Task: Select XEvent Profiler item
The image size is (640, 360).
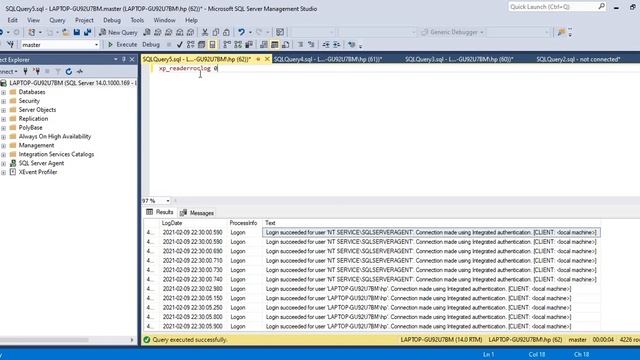Action: coord(33,172)
